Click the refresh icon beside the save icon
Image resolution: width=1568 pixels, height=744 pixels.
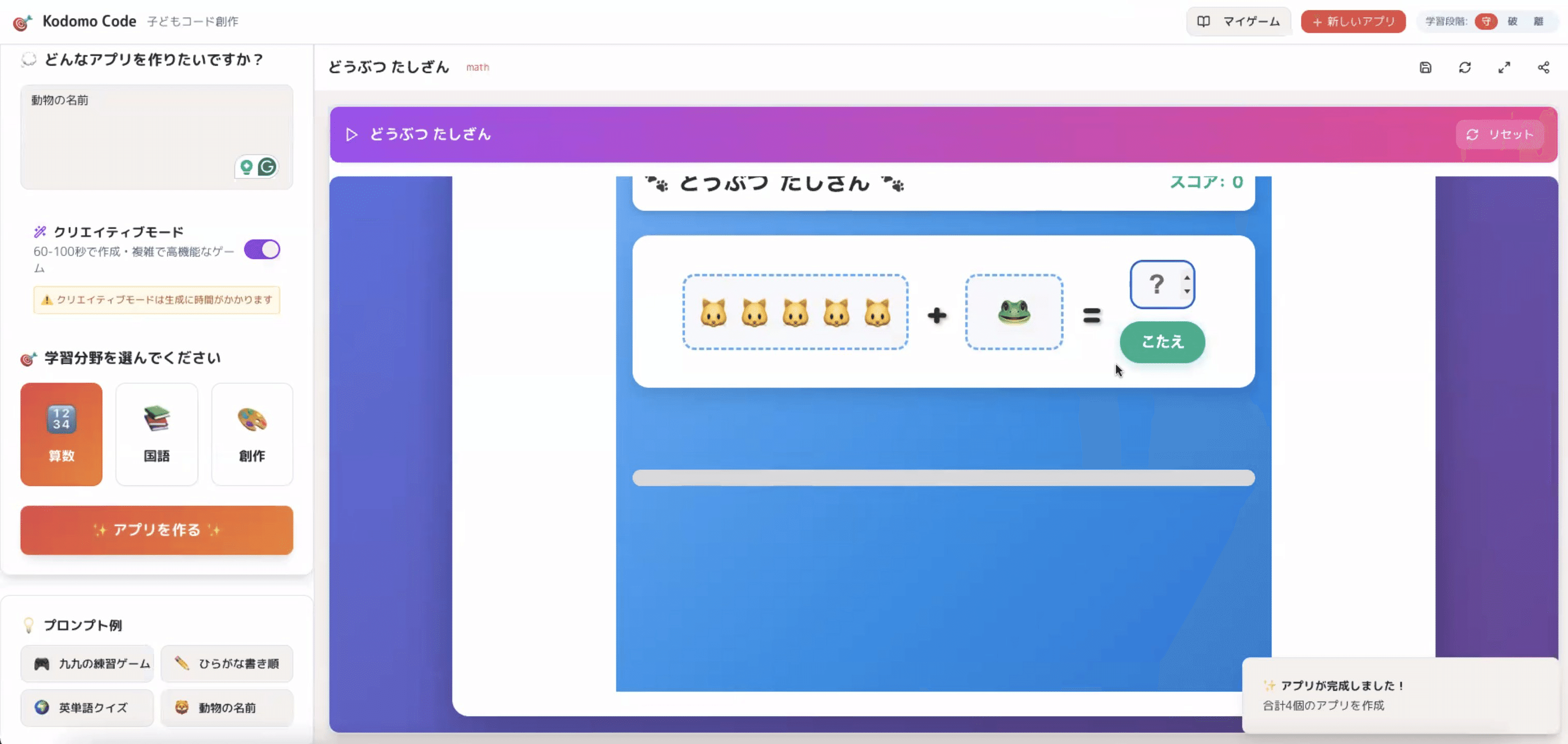(1465, 68)
